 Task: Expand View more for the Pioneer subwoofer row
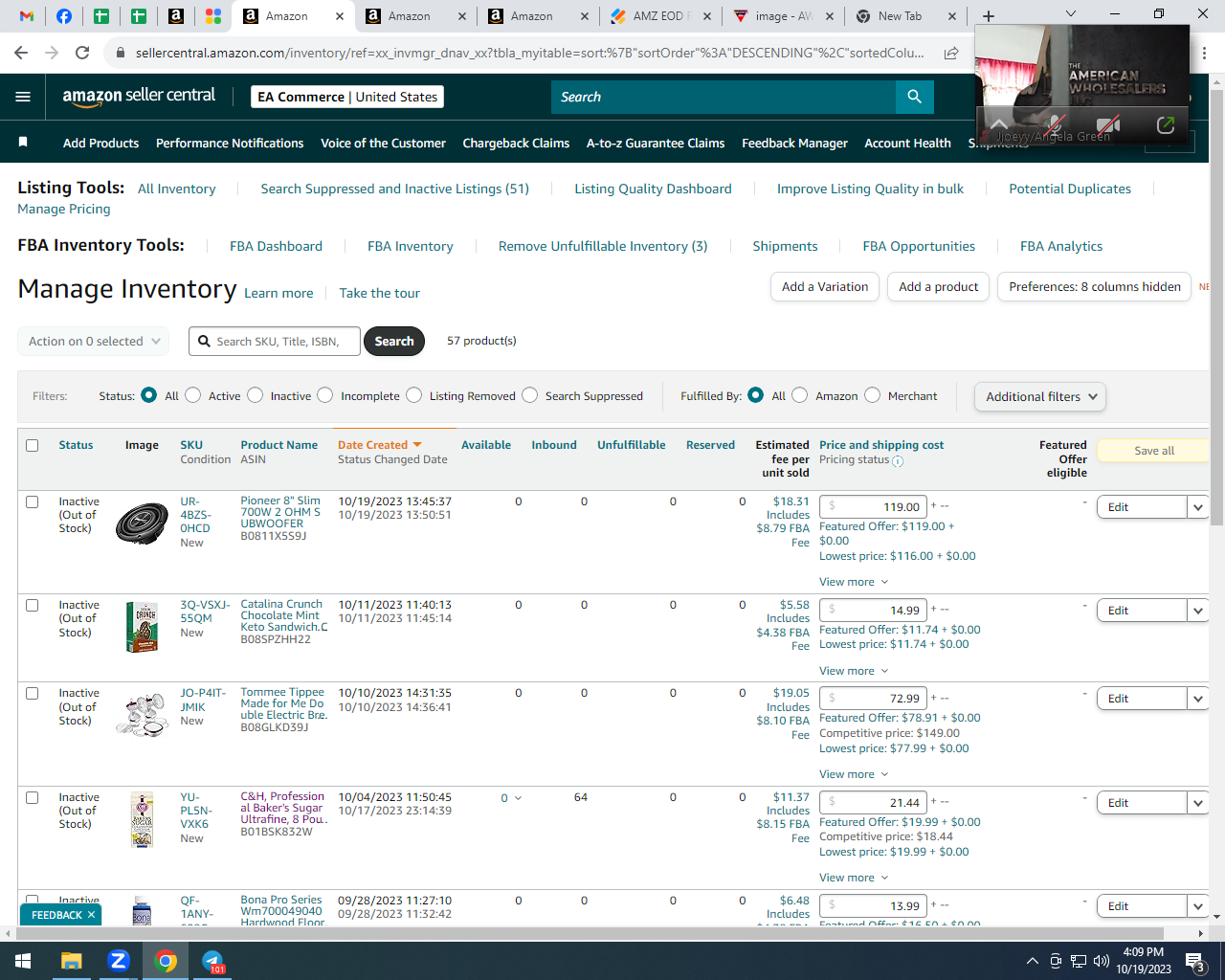[854, 582]
